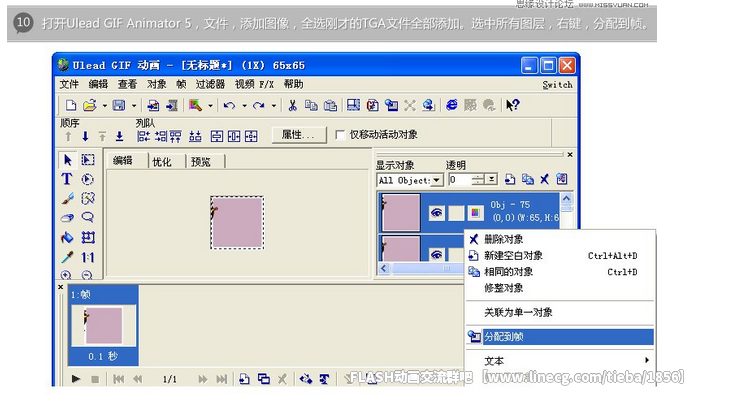Create a new file from toolbar
Image resolution: width=736 pixels, height=396 pixels.
[70, 105]
